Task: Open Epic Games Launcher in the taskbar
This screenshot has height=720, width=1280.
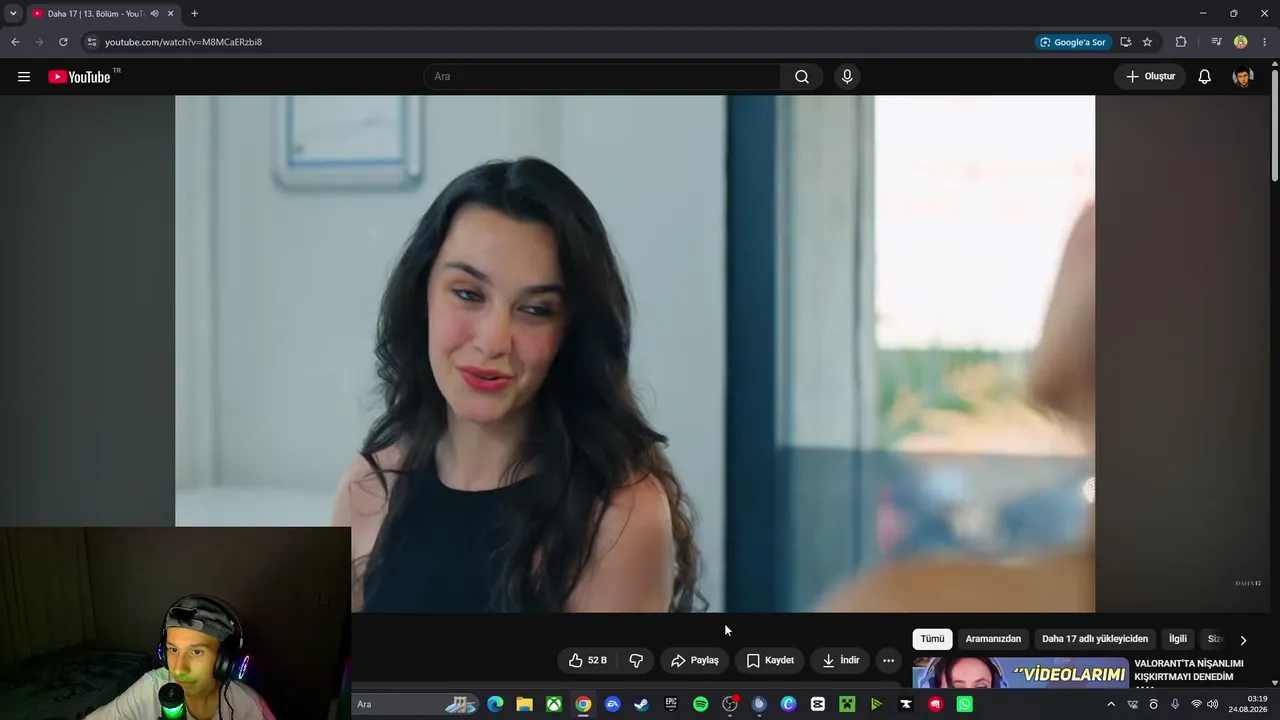Action: [671, 704]
